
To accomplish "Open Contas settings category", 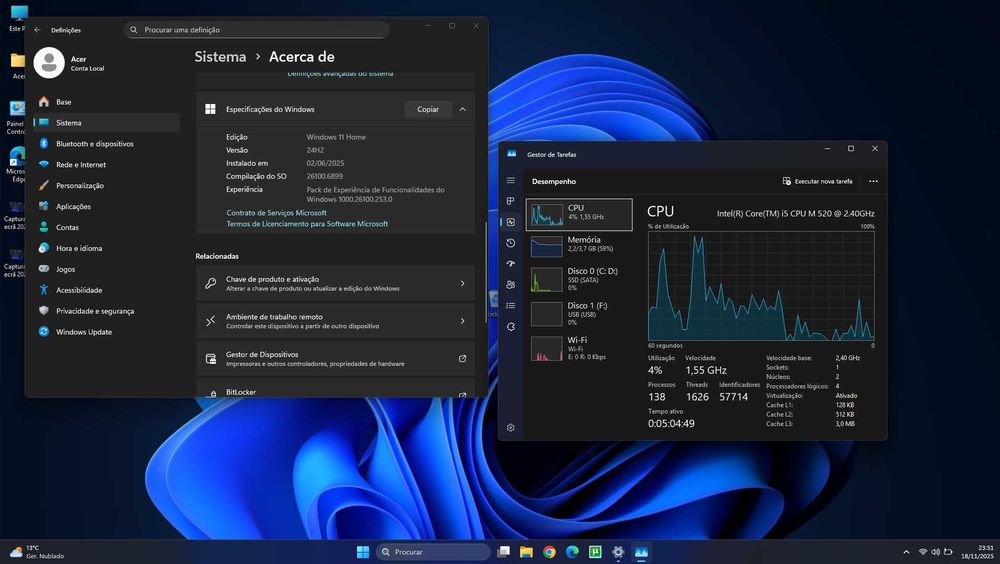I will click(107, 227).
